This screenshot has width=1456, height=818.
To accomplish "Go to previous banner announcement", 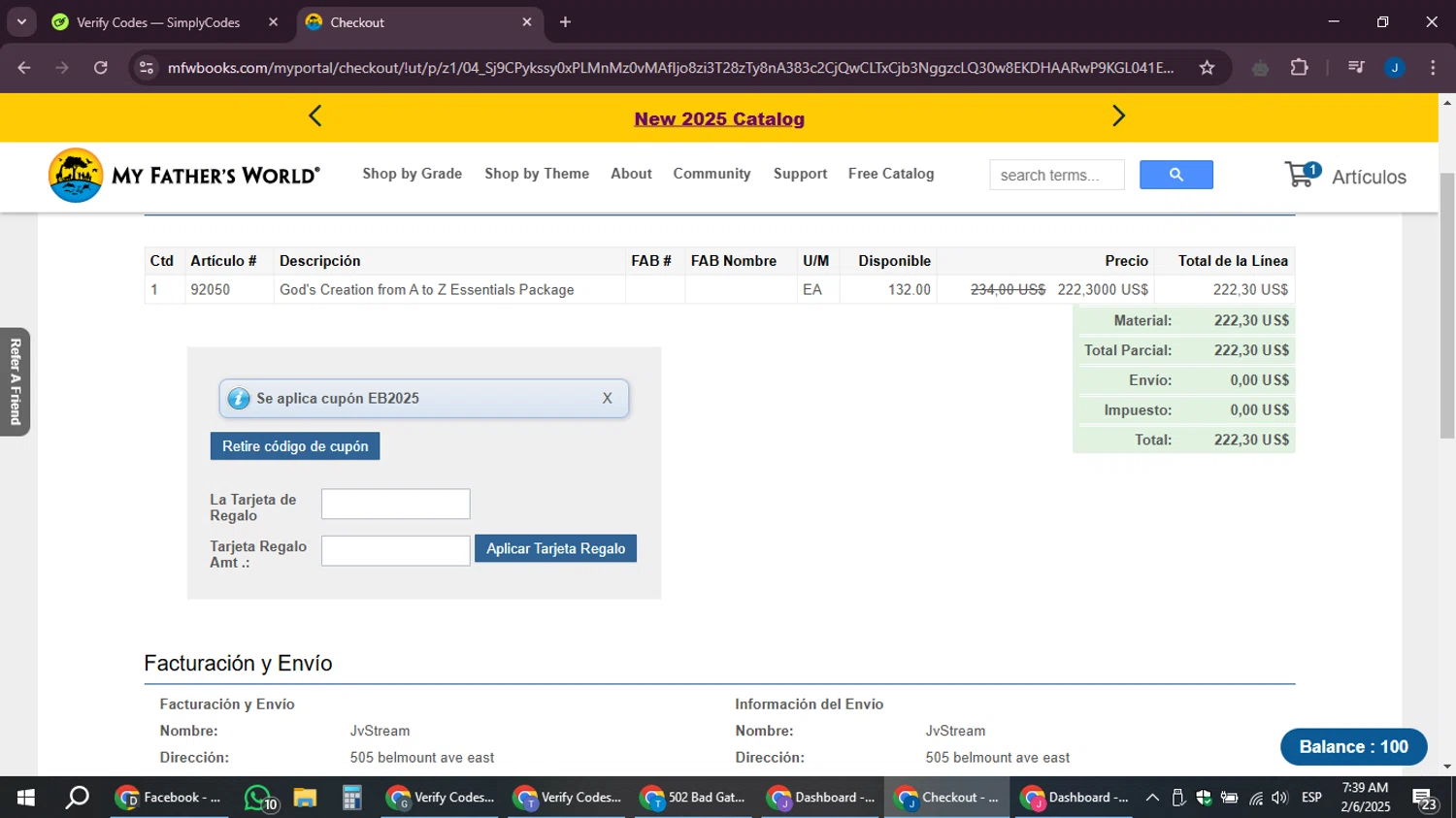I will (314, 116).
